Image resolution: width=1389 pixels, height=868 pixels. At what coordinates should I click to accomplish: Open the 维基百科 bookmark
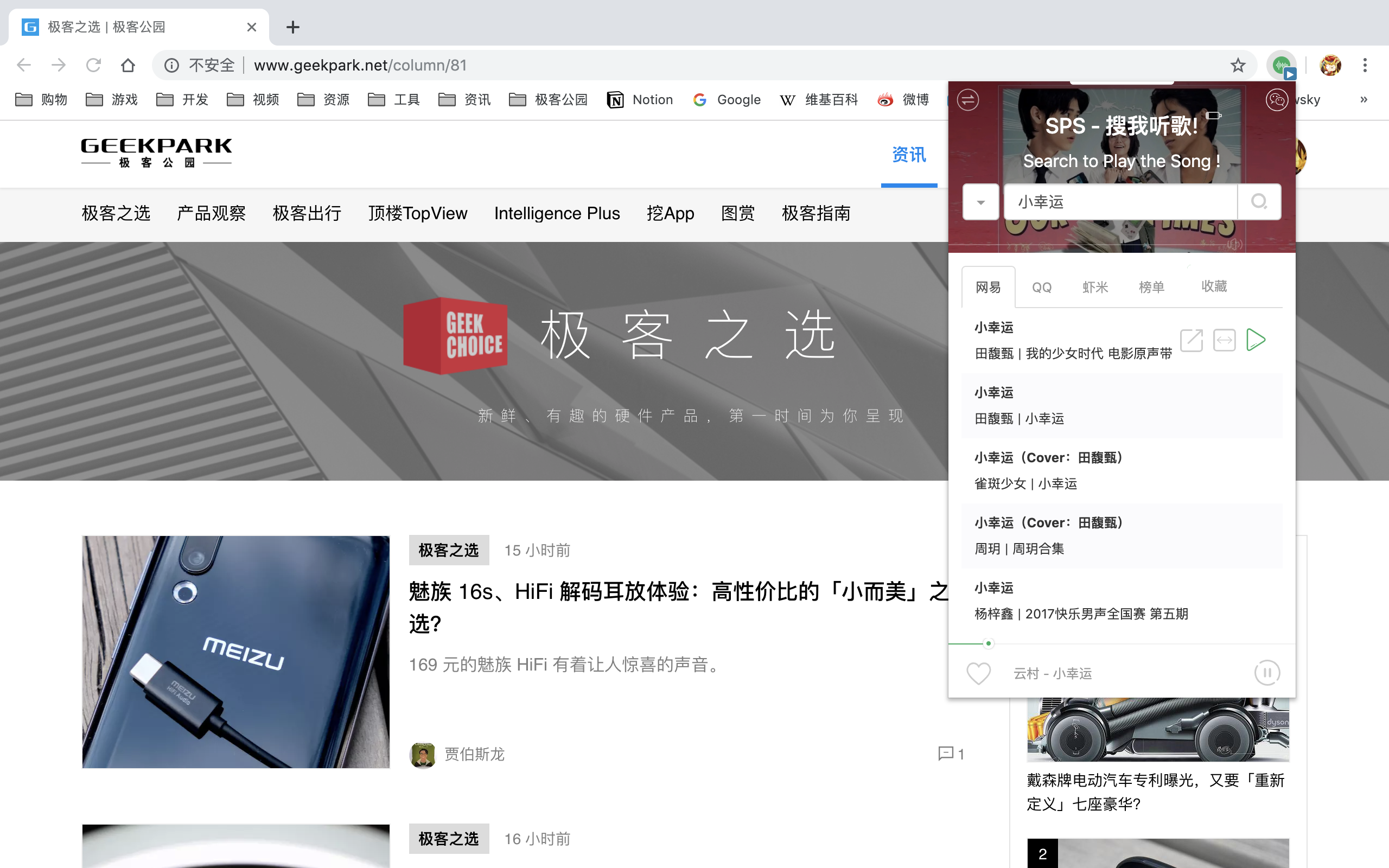pyautogui.click(x=818, y=100)
